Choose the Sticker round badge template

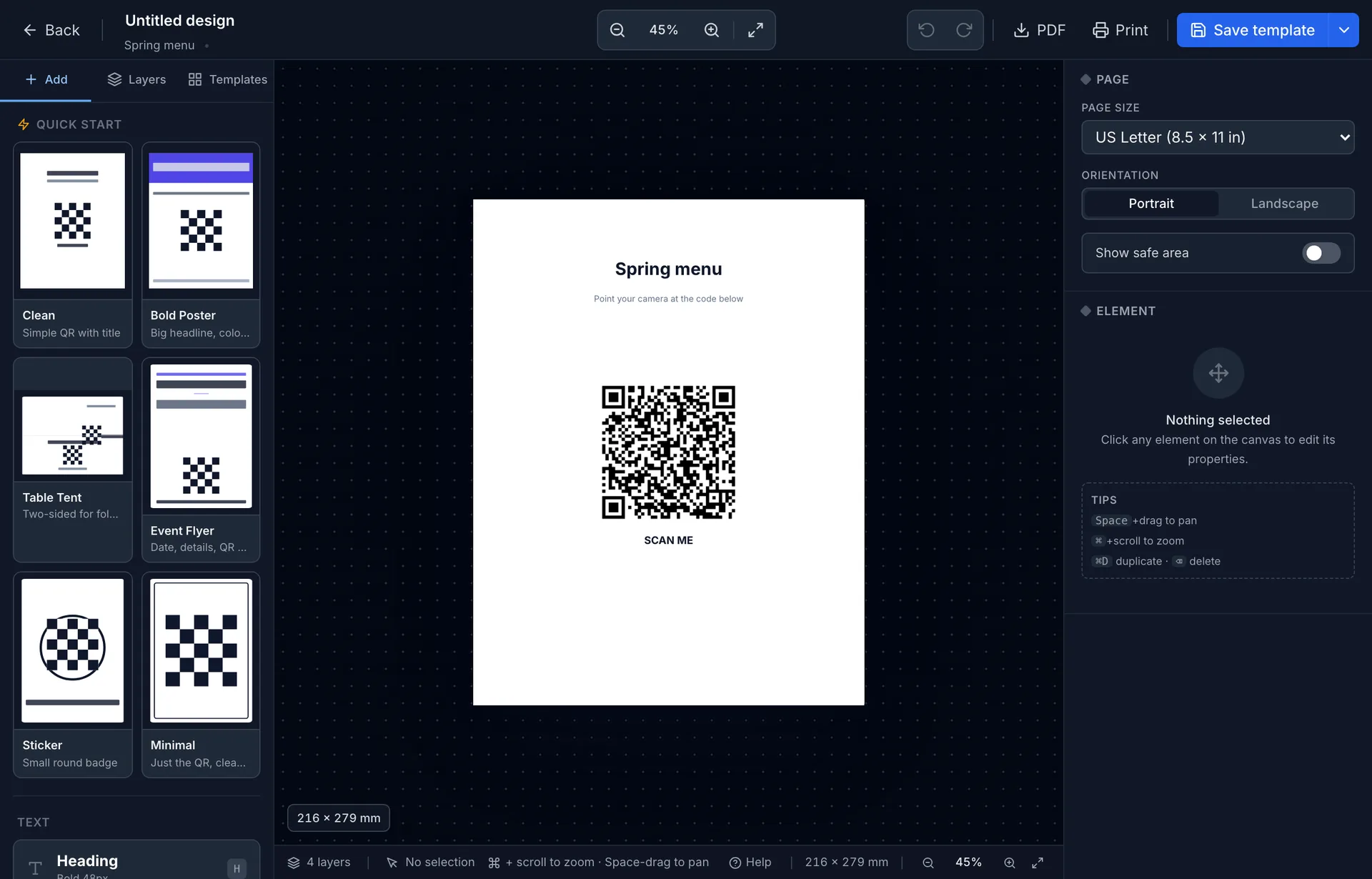pos(72,675)
